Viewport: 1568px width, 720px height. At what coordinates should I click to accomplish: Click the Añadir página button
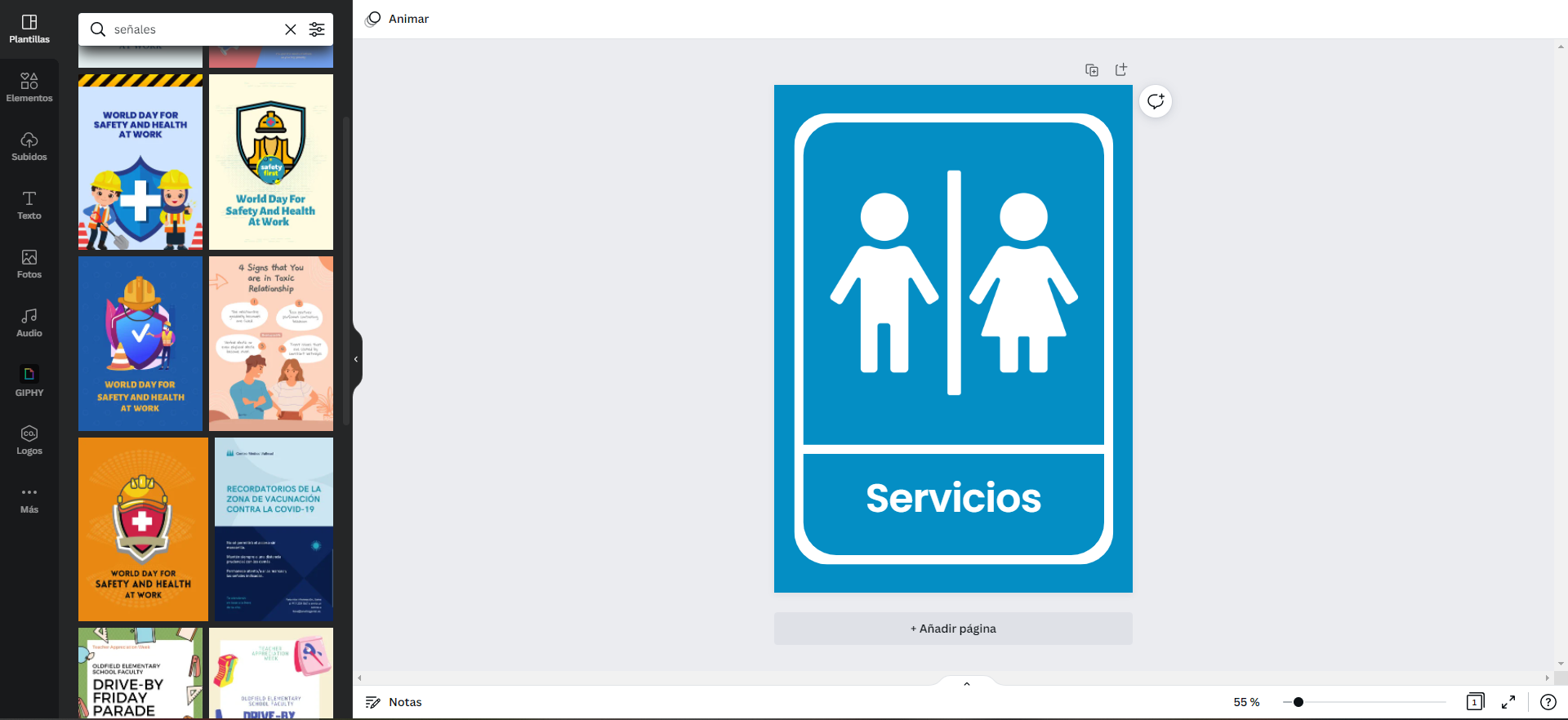(x=953, y=629)
